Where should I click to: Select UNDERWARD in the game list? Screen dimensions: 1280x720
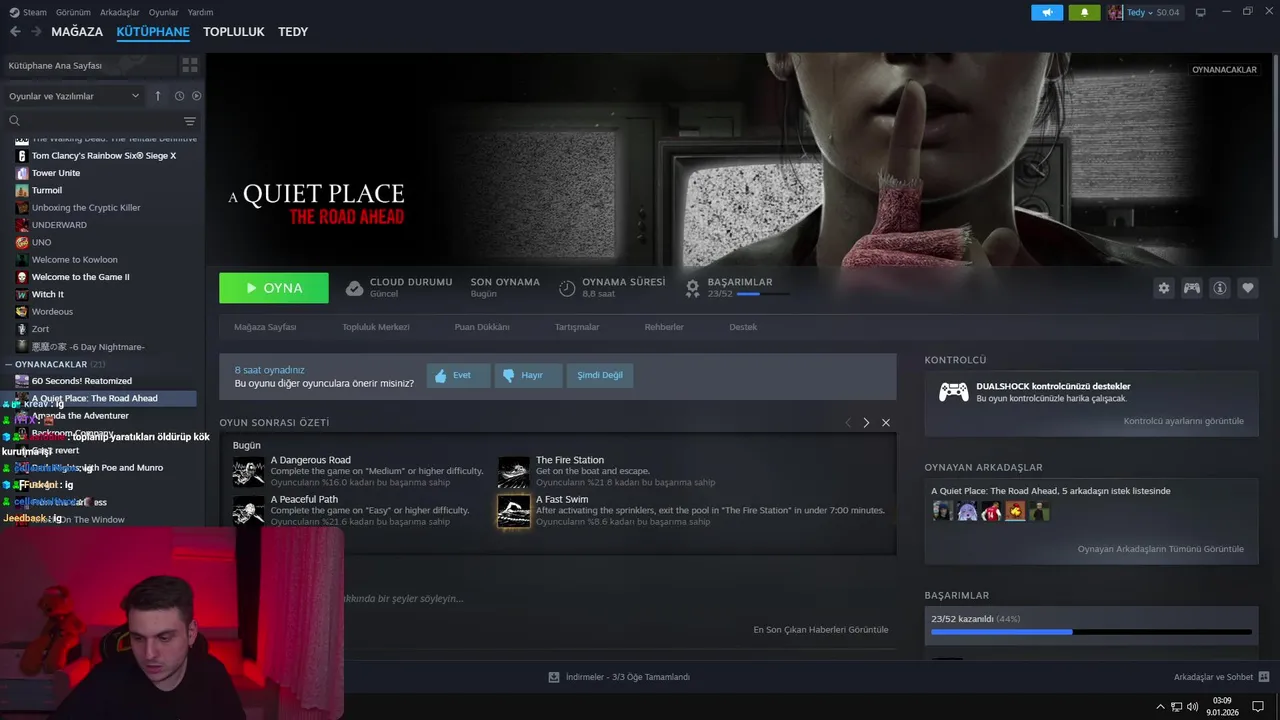click(x=59, y=225)
